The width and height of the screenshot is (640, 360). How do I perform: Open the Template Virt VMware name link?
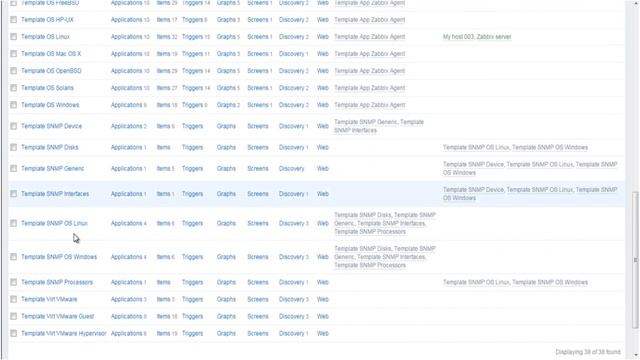pyautogui.click(x=49, y=299)
